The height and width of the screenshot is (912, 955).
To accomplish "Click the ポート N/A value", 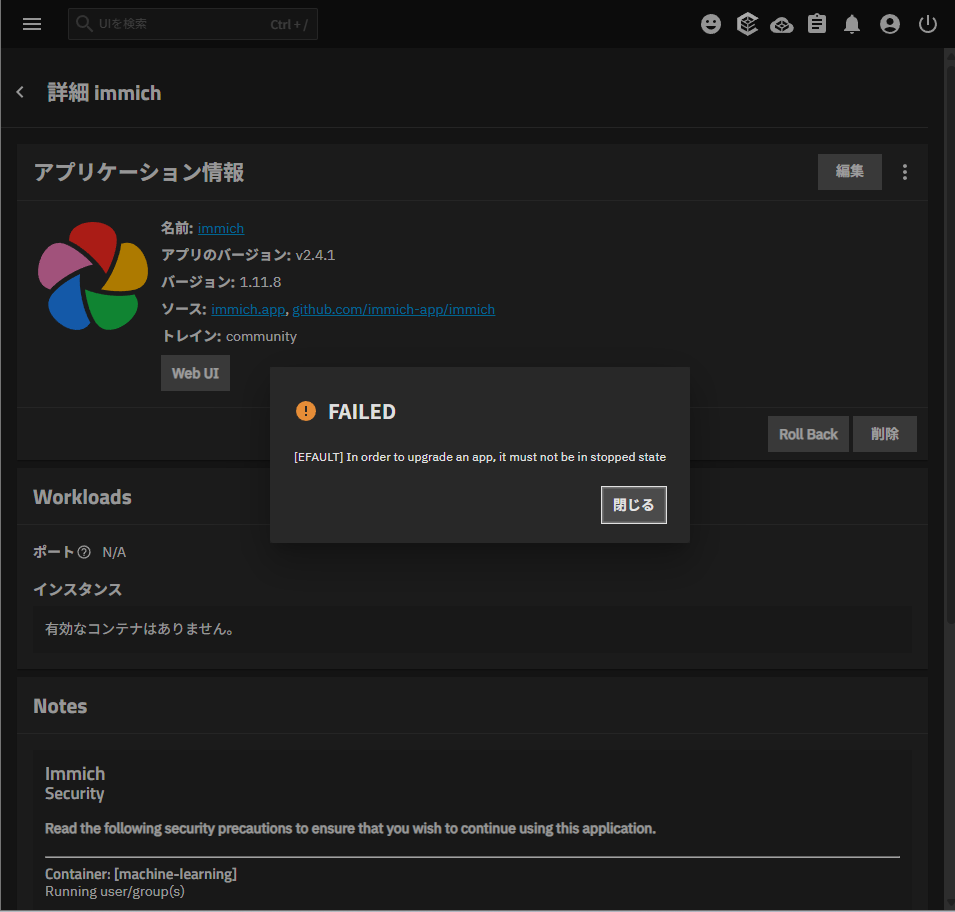I will pyautogui.click(x=114, y=552).
